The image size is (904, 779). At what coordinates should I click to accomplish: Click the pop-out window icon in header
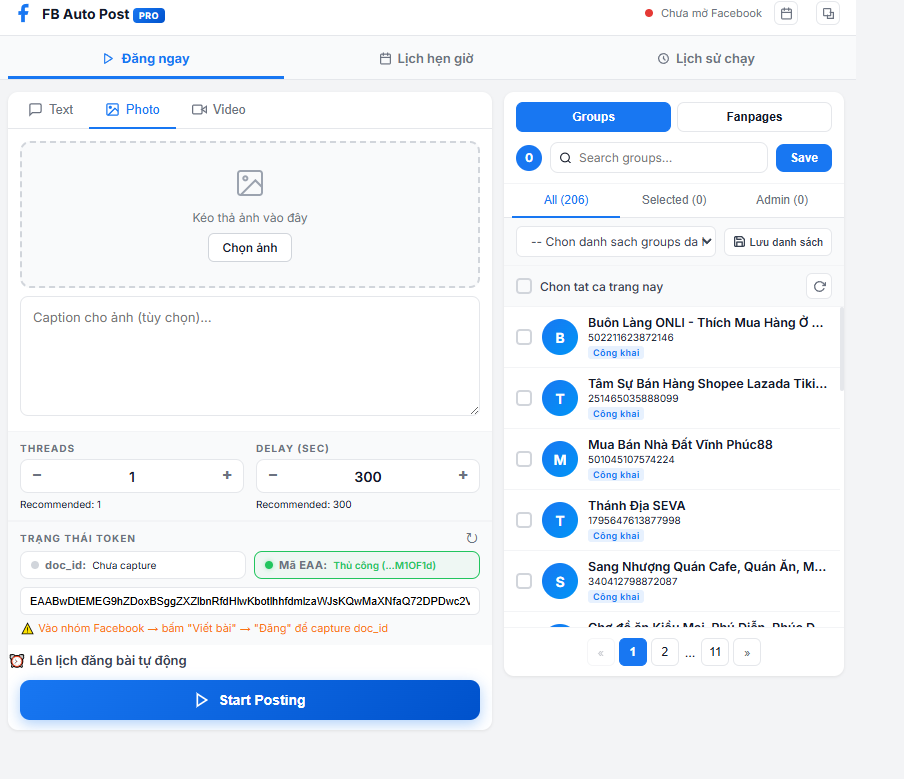pyautogui.click(x=828, y=13)
